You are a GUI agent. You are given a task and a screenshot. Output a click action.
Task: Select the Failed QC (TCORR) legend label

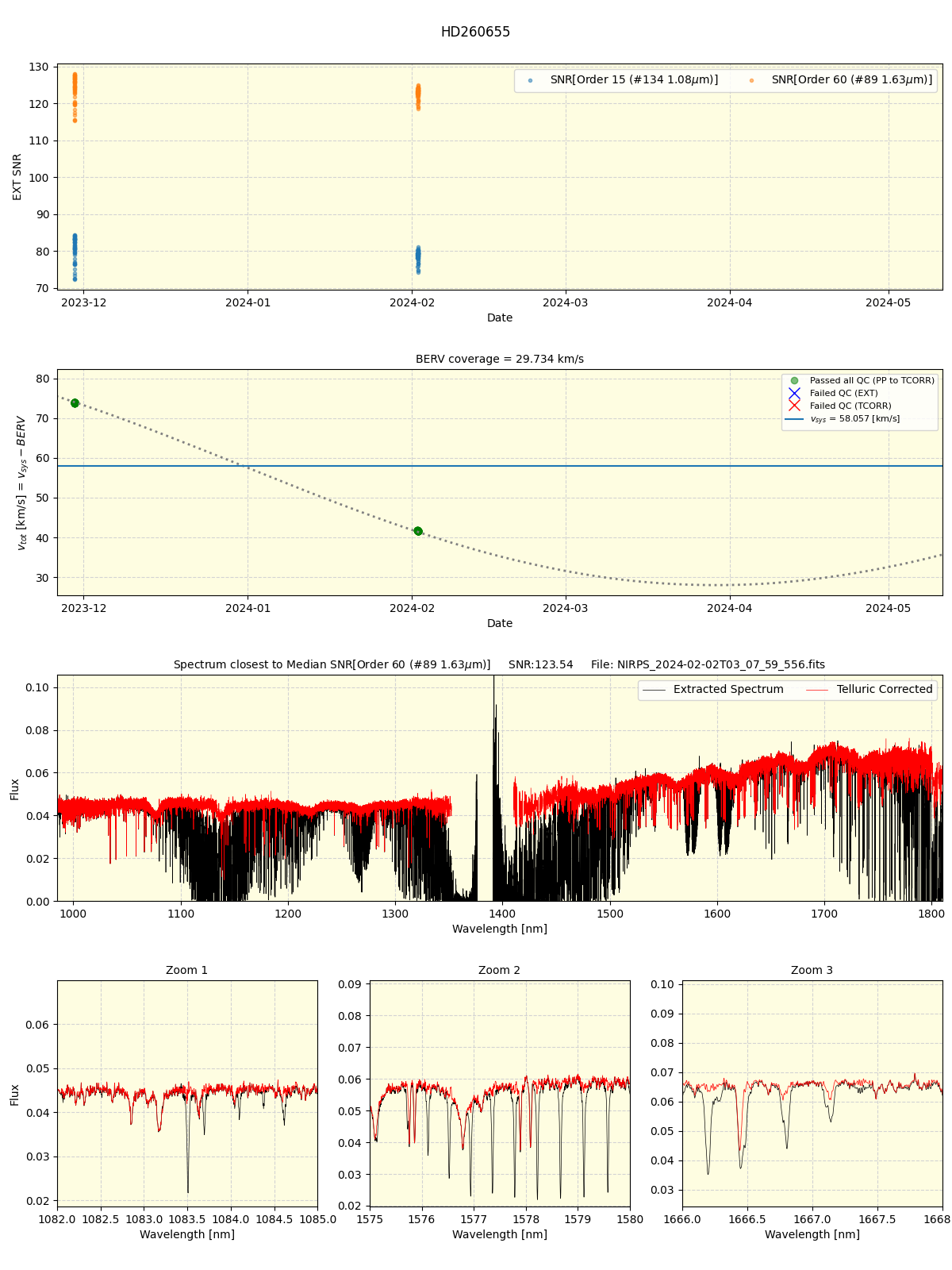pyautogui.click(x=850, y=406)
